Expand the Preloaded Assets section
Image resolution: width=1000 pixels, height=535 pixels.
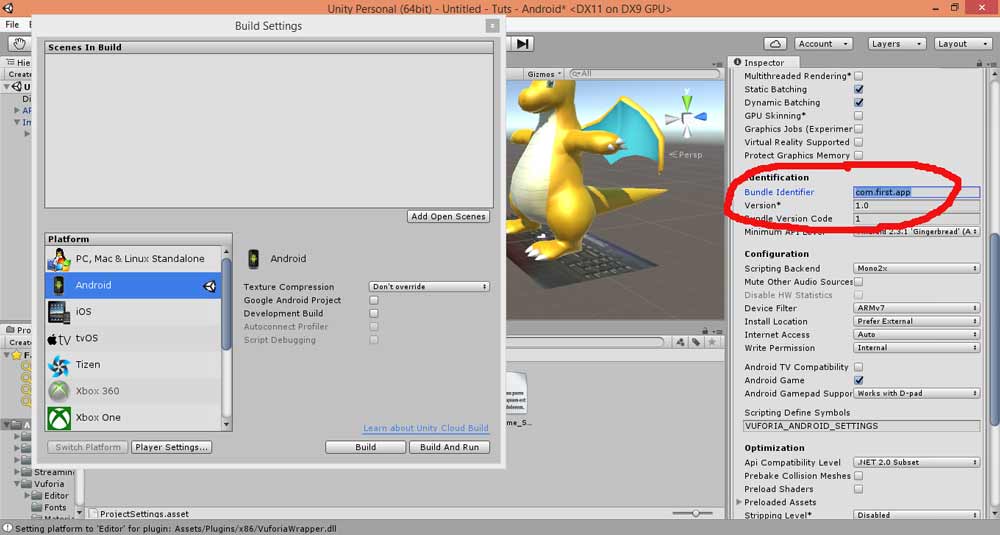tap(740, 502)
